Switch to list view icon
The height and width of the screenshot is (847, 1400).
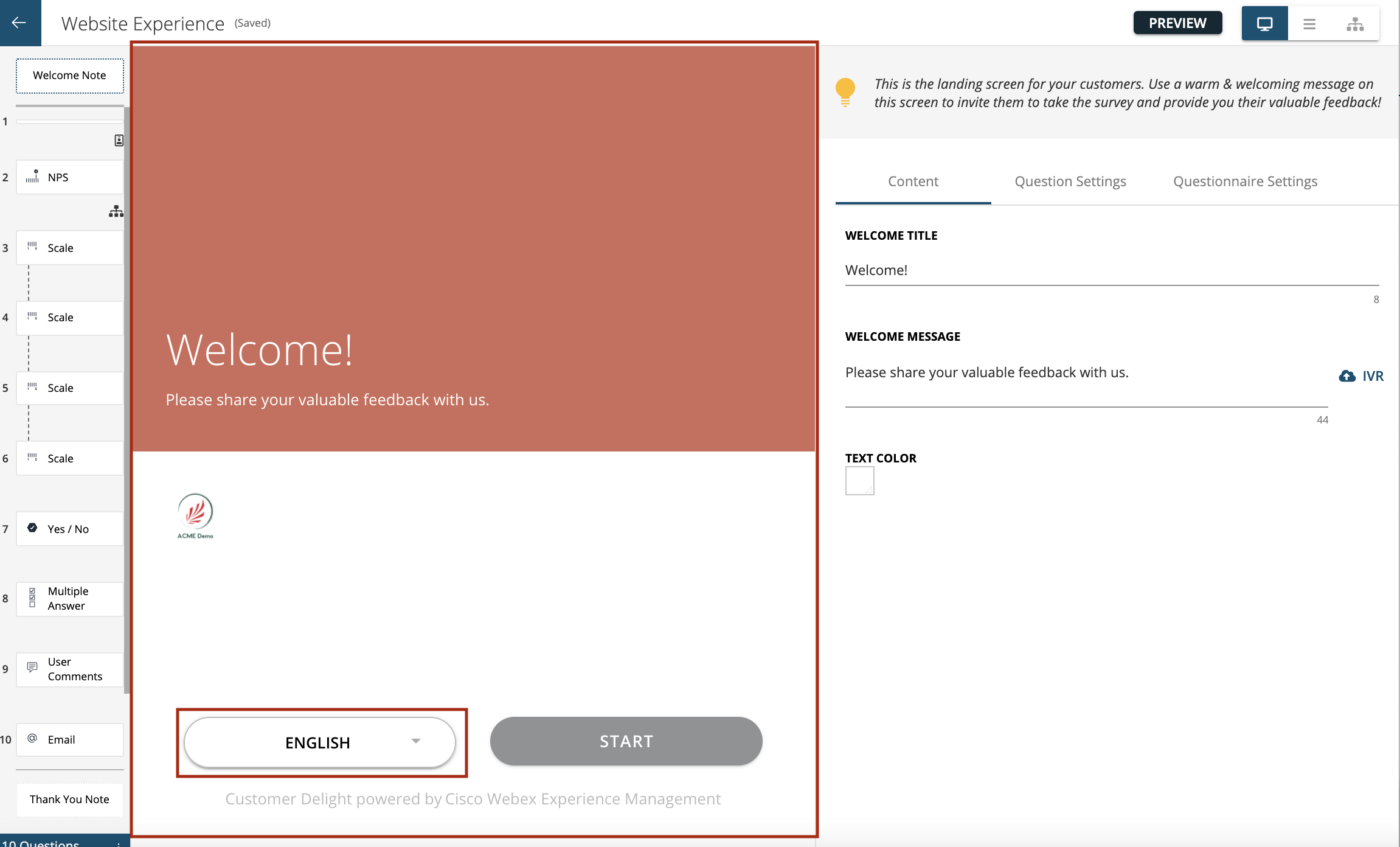[1309, 24]
